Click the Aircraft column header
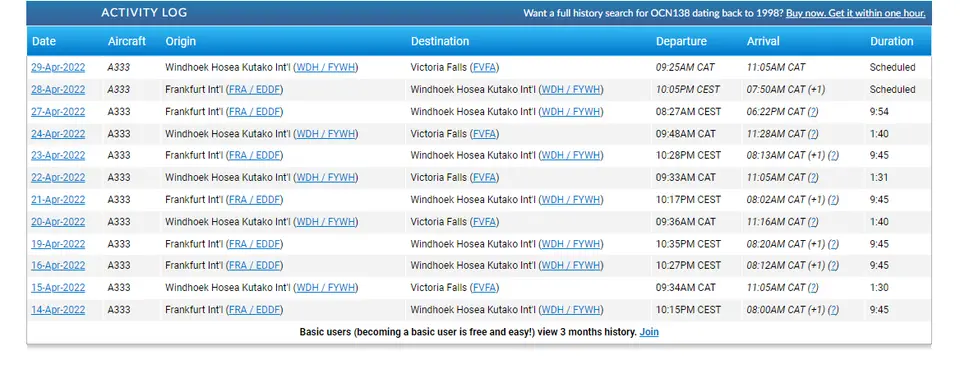This screenshot has width=960, height=365. point(127,41)
